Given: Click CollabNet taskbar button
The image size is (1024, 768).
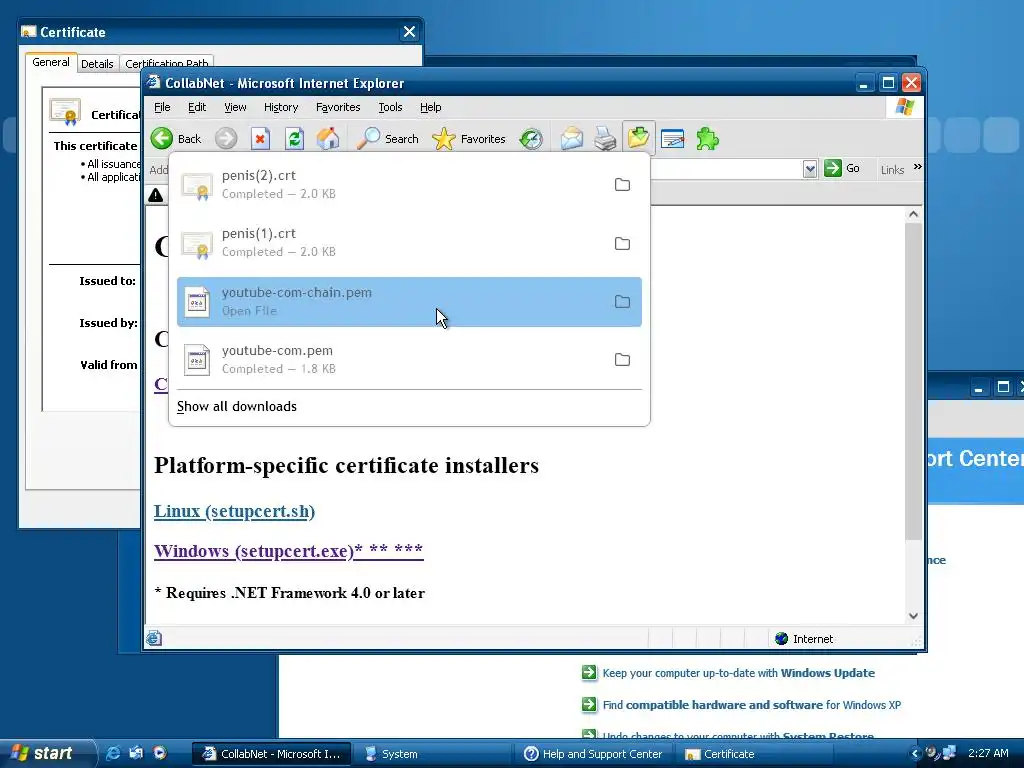Looking at the screenshot, I should point(272,754).
